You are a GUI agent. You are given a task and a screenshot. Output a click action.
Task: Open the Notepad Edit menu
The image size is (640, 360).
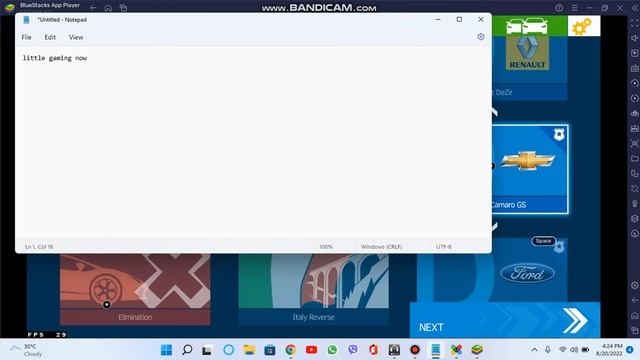pos(50,37)
